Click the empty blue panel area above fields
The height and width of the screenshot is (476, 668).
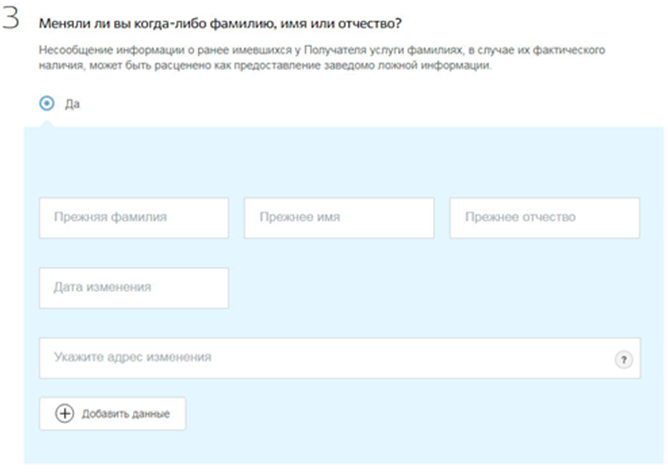[343, 162]
